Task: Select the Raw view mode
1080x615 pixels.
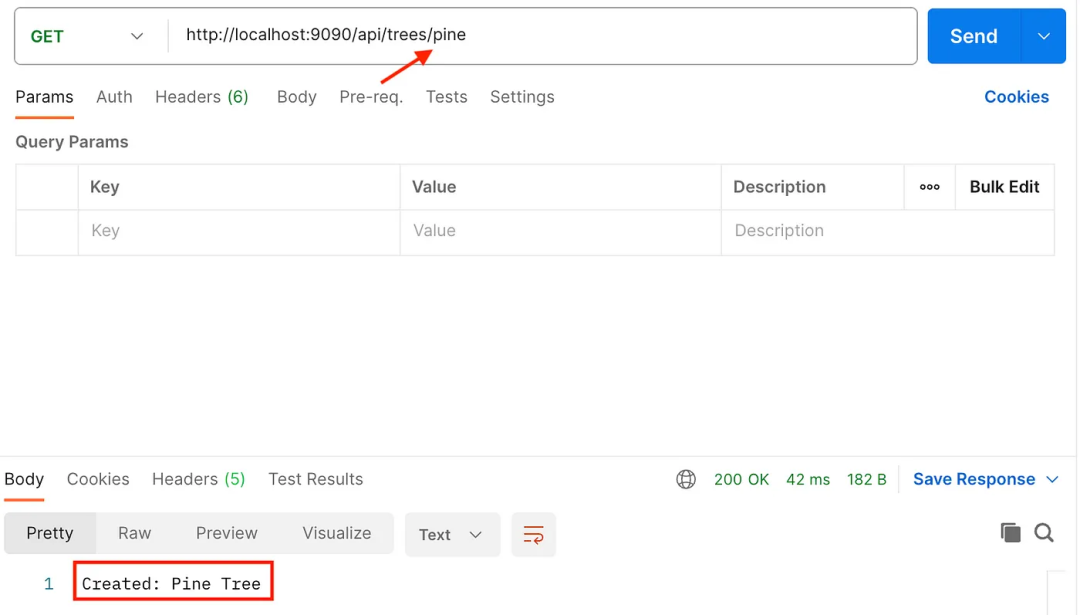Action: point(134,533)
